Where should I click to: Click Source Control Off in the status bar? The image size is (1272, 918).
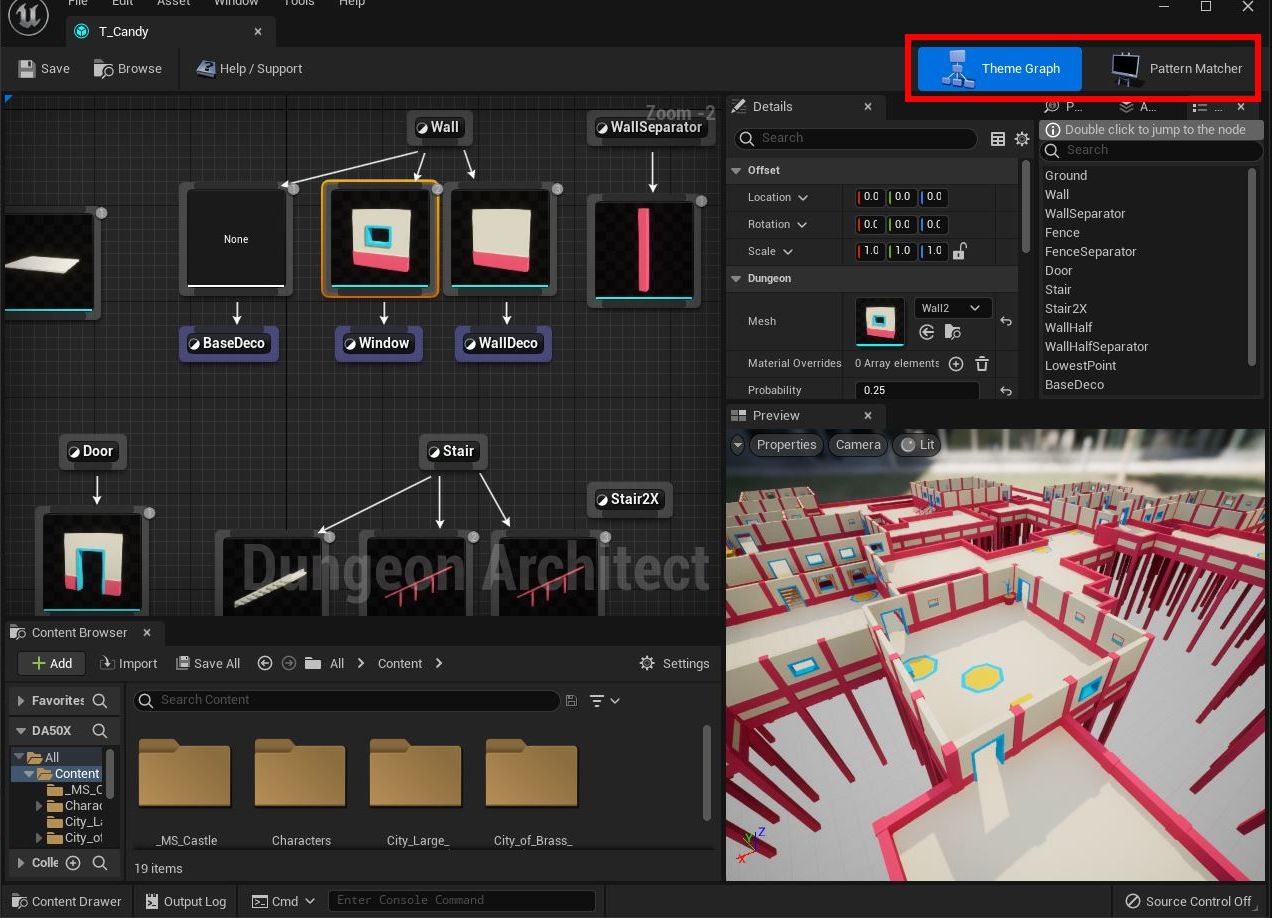point(1188,901)
